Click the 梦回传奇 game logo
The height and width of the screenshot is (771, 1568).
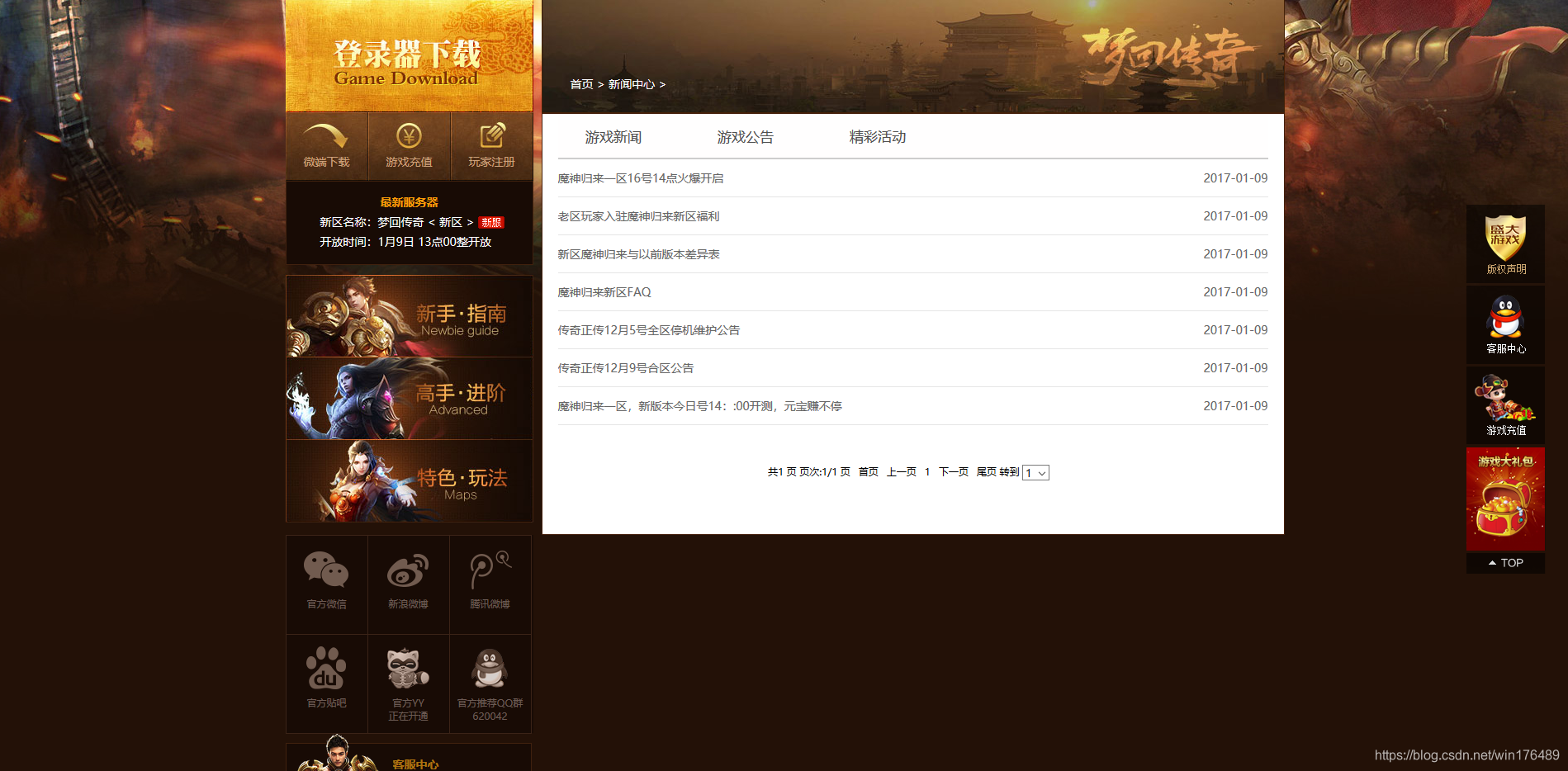[x=1171, y=55]
